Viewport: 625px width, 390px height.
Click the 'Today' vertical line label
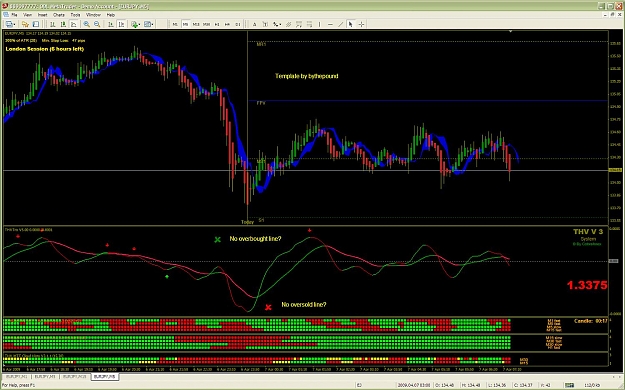click(x=247, y=222)
